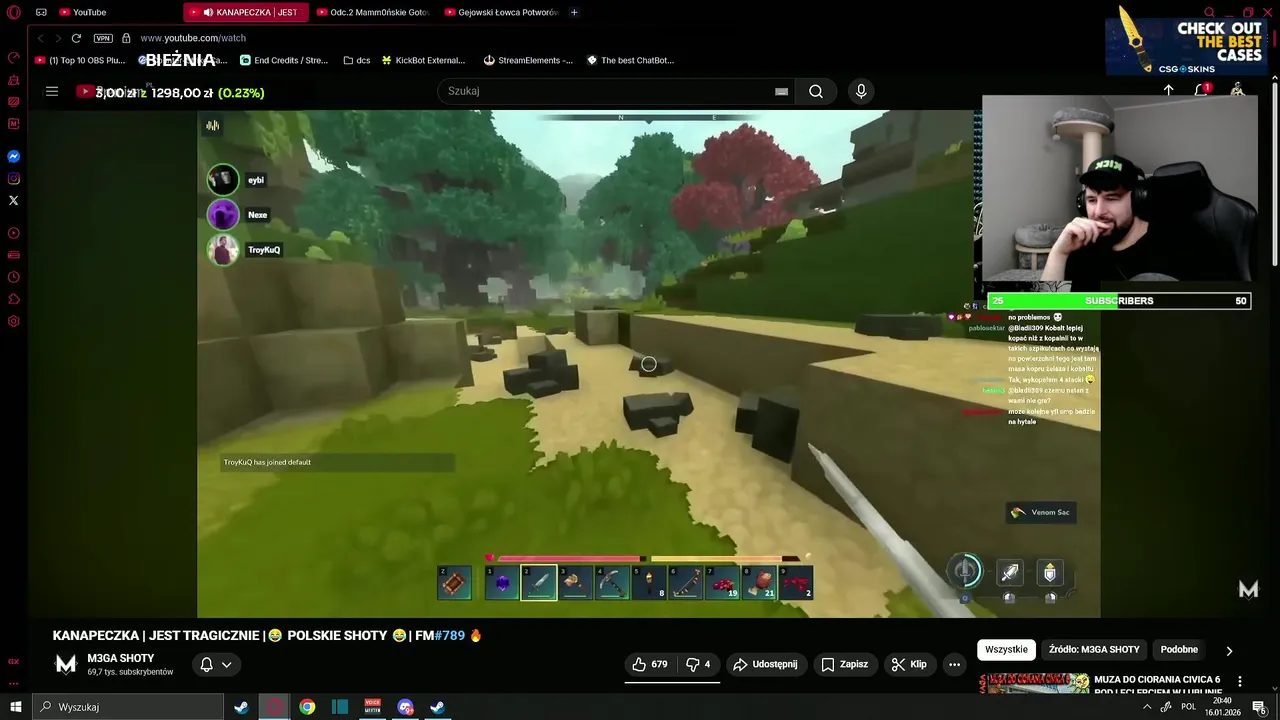The width and height of the screenshot is (1280, 720).
Task: Open X (Twitter) from the sidebar
Action: 14,201
